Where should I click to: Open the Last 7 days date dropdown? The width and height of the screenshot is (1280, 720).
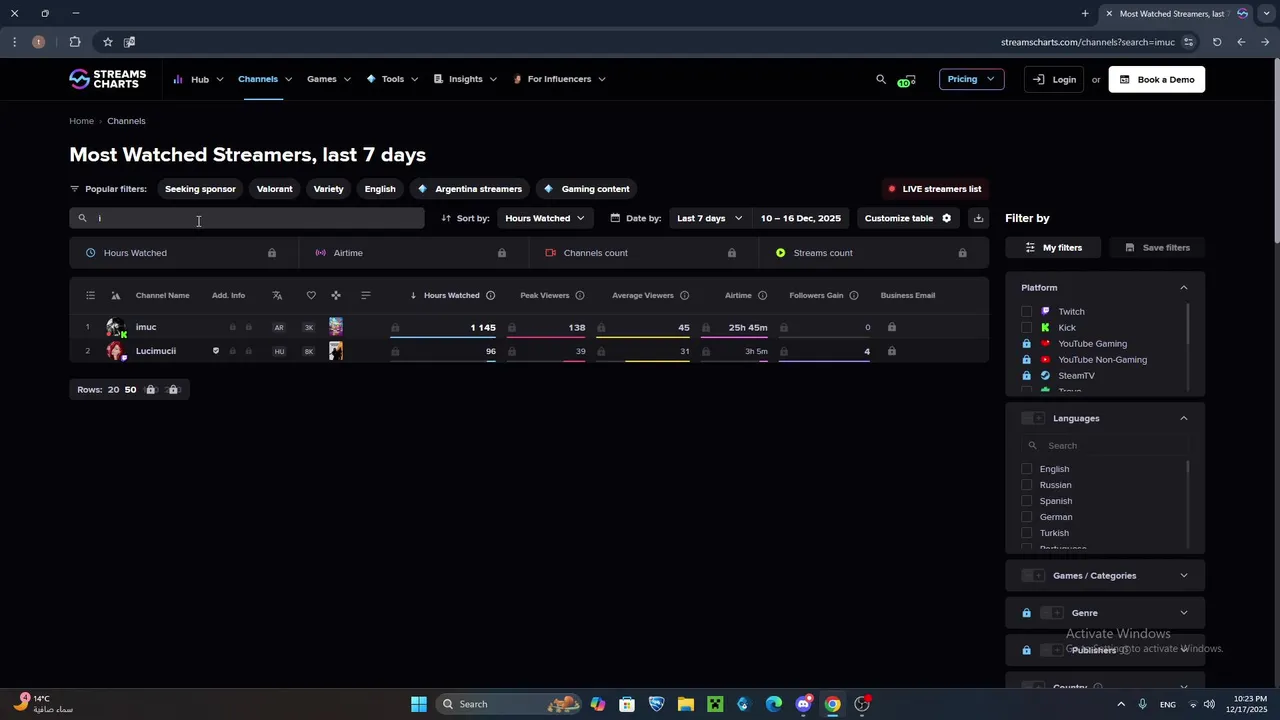(x=709, y=218)
